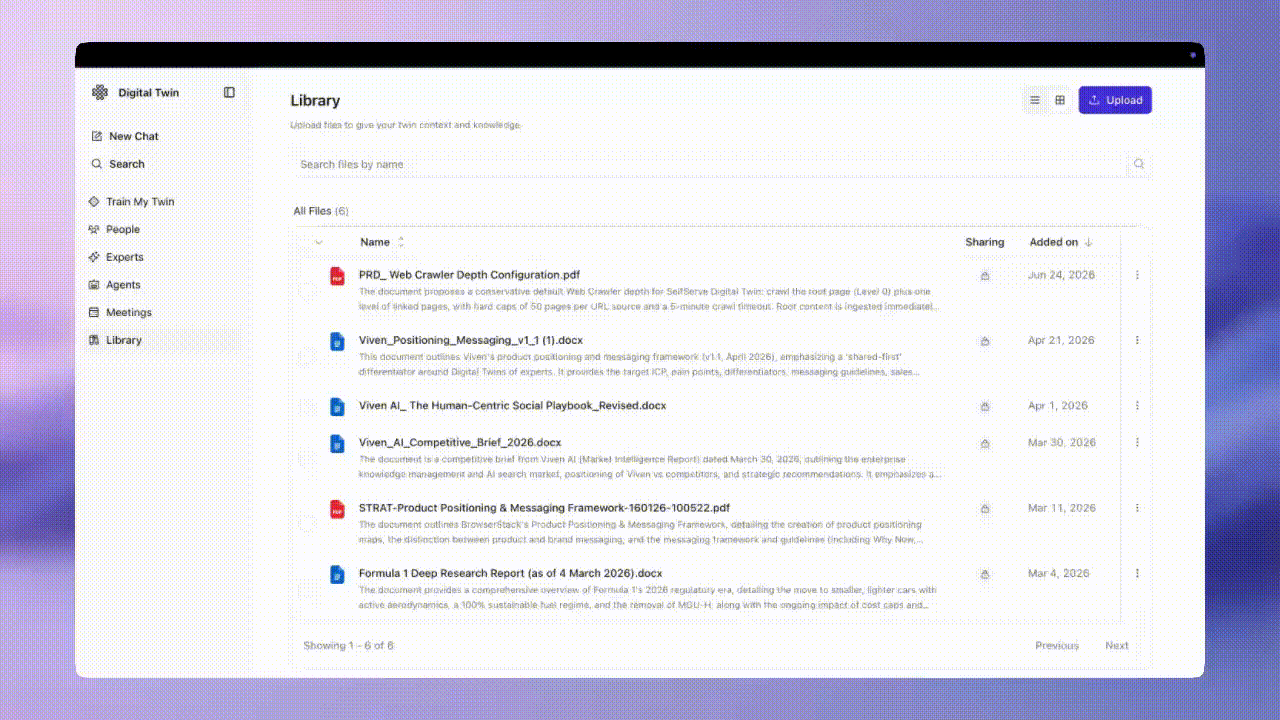Open STRAT-Product Positioning & Messaging Framework pdf

[544, 508]
